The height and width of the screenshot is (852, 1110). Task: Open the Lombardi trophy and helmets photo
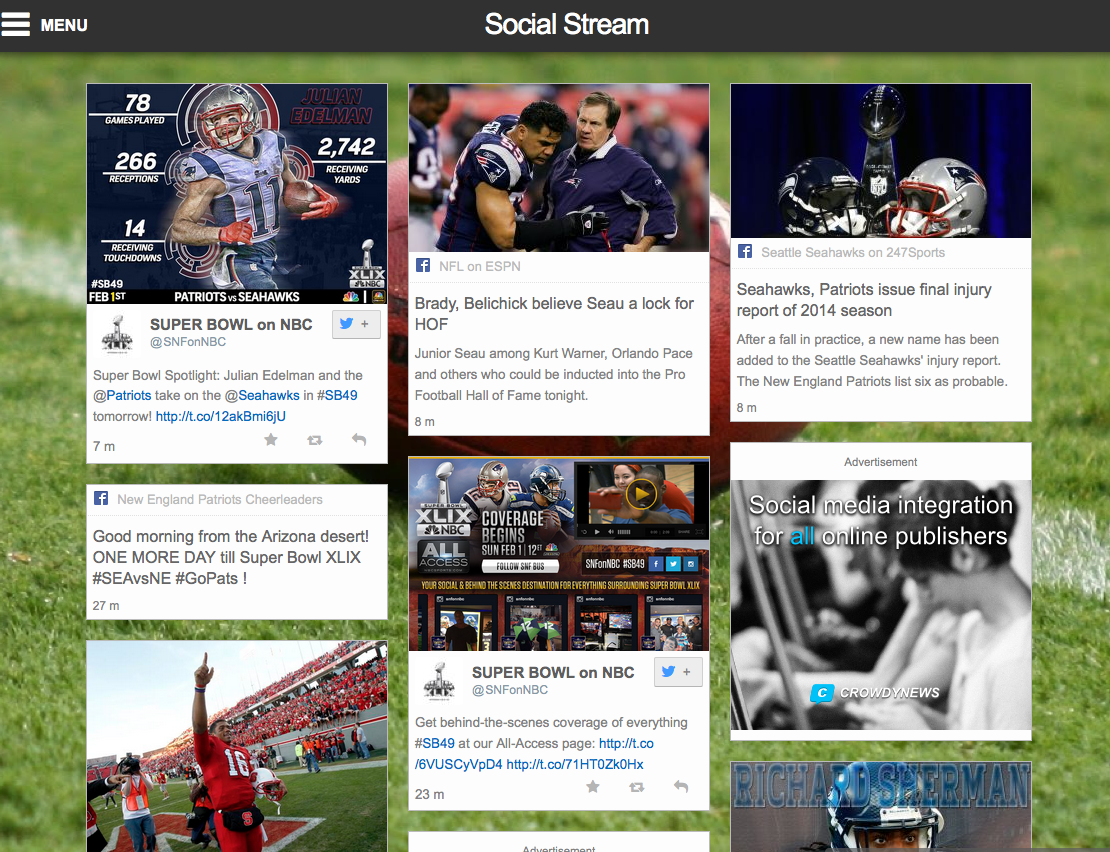pyautogui.click(x=881, y=161)
